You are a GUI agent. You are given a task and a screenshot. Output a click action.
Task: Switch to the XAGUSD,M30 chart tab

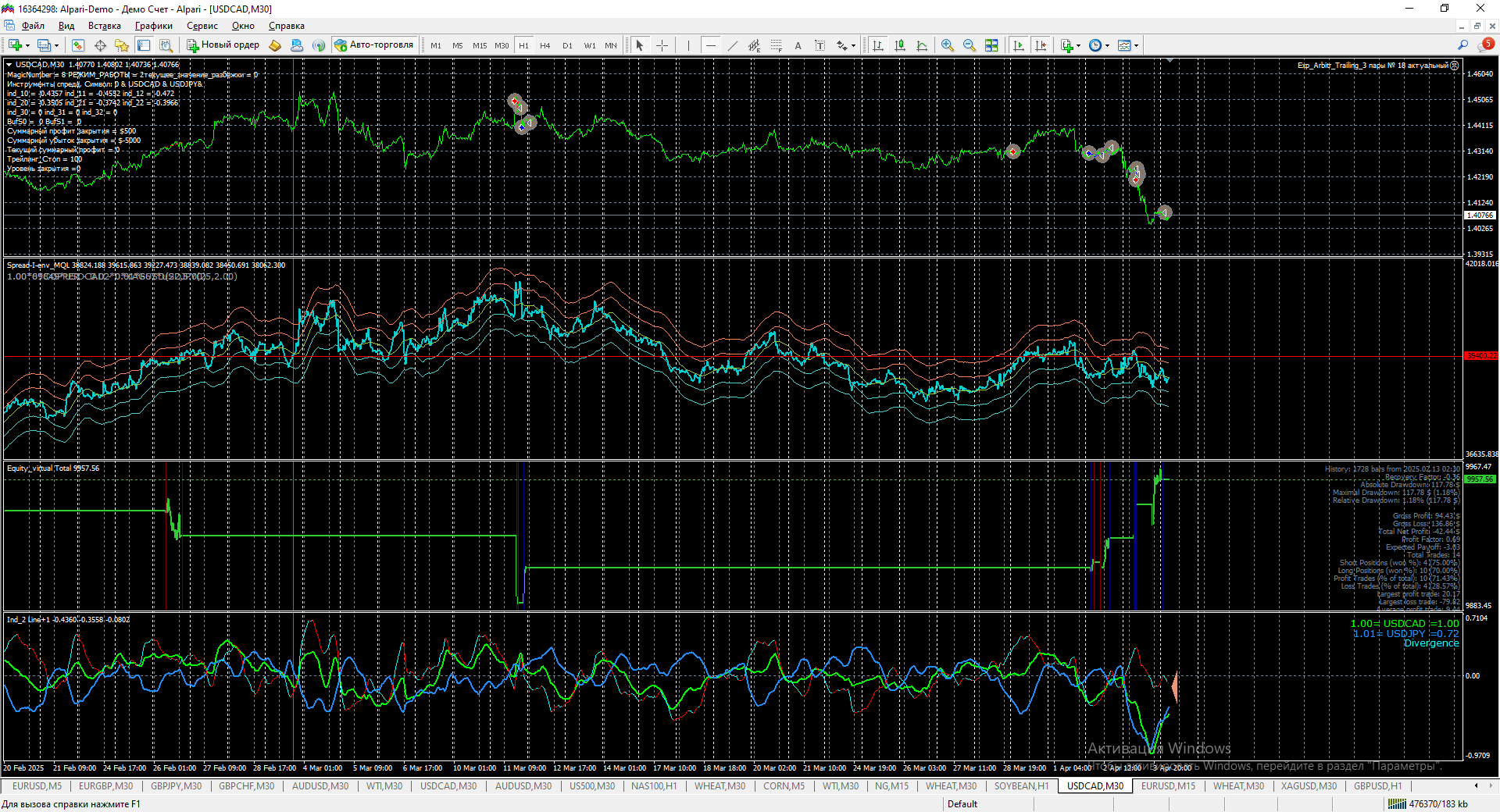click(1309, 786)
